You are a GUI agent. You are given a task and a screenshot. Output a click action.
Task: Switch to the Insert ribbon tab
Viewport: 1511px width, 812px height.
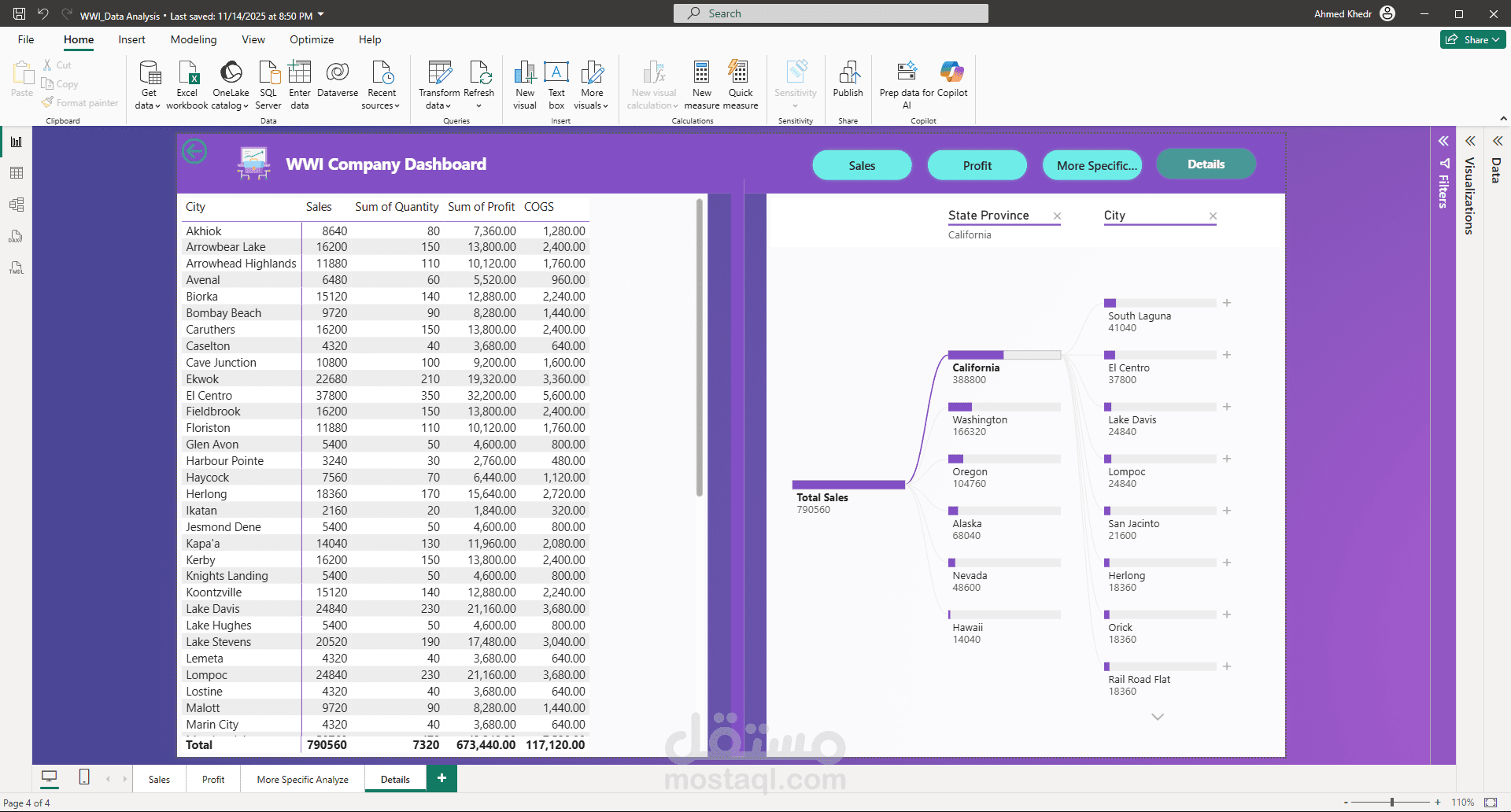coord(131,39)
